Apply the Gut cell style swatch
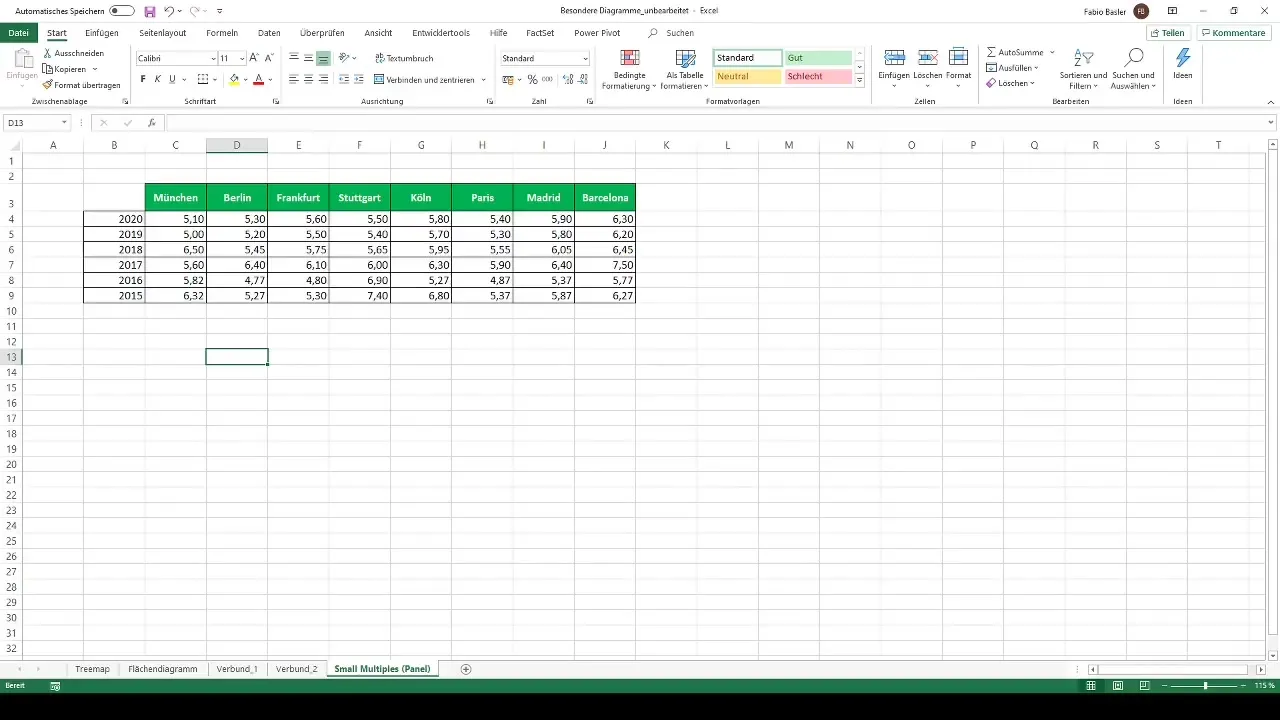Image resolution: width=1280 pixels, height=720 pixels. coord(818,58)
